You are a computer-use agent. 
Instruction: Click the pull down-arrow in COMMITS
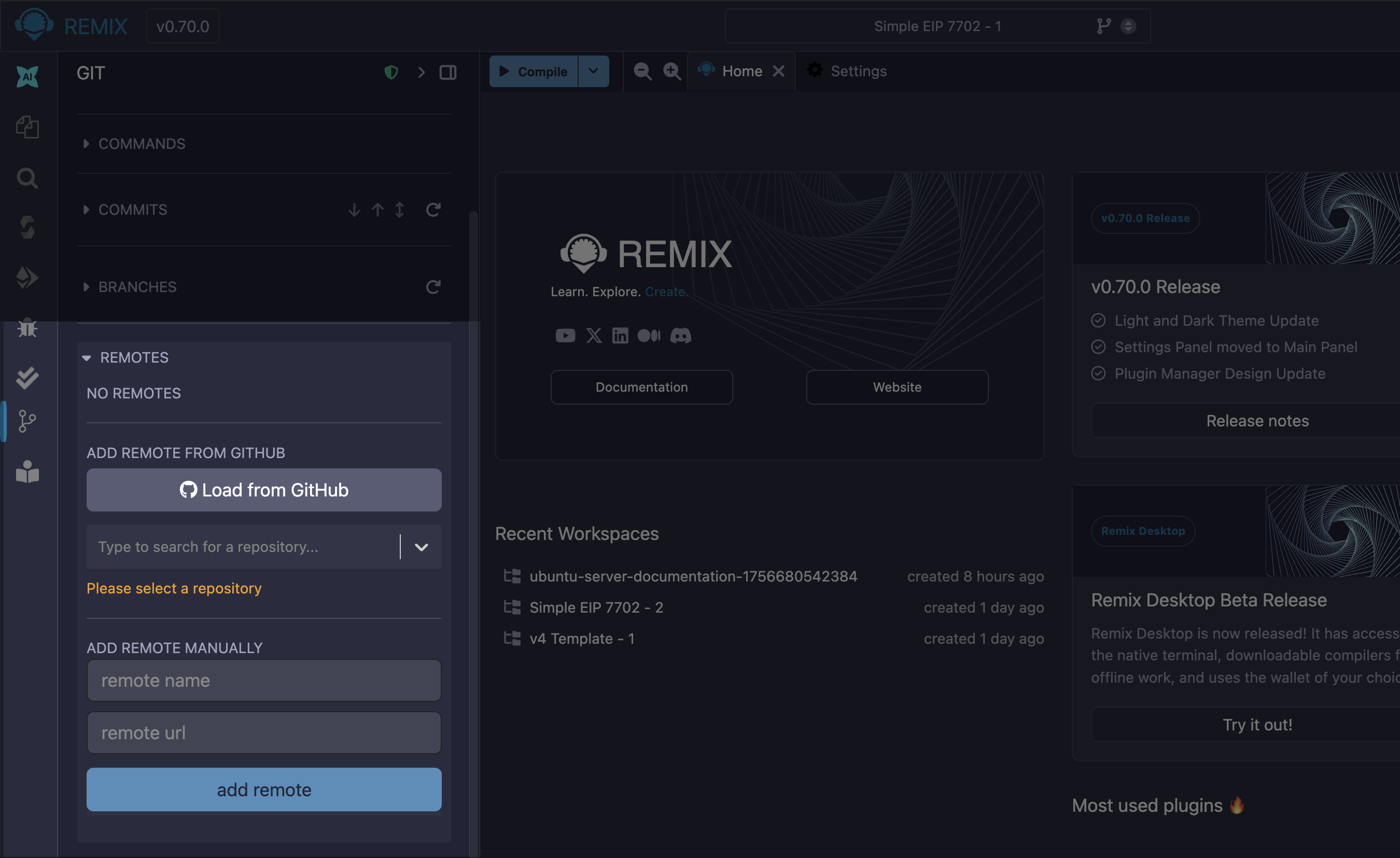point(354,210)
